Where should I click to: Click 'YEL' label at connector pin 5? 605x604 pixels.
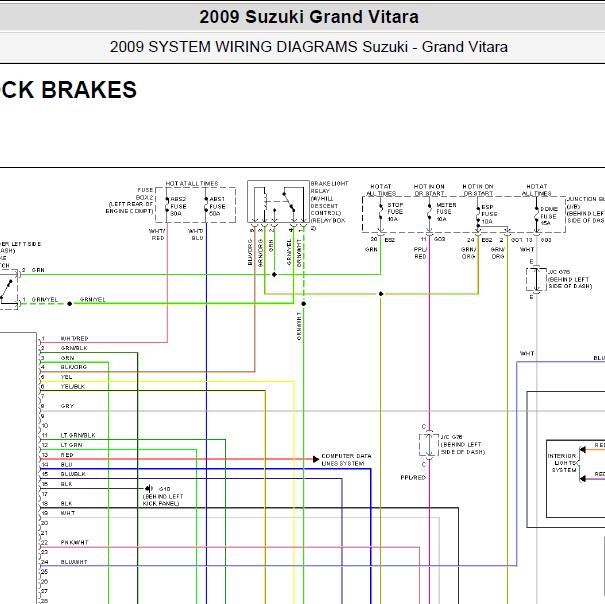(66, 377)
